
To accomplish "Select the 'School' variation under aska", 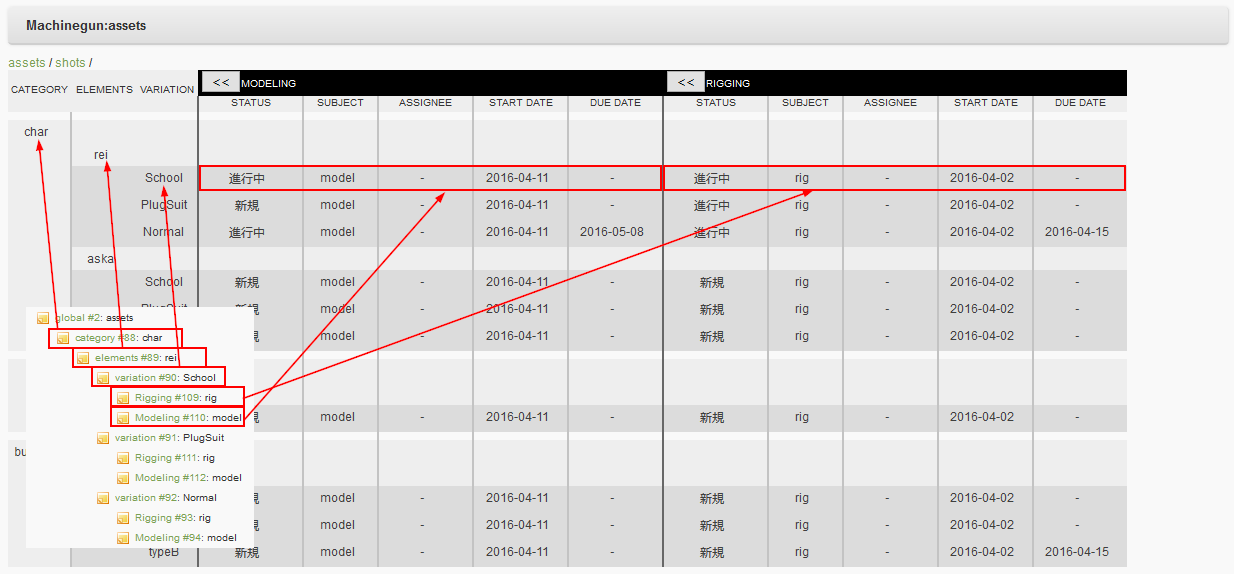I will pos(164,282).
